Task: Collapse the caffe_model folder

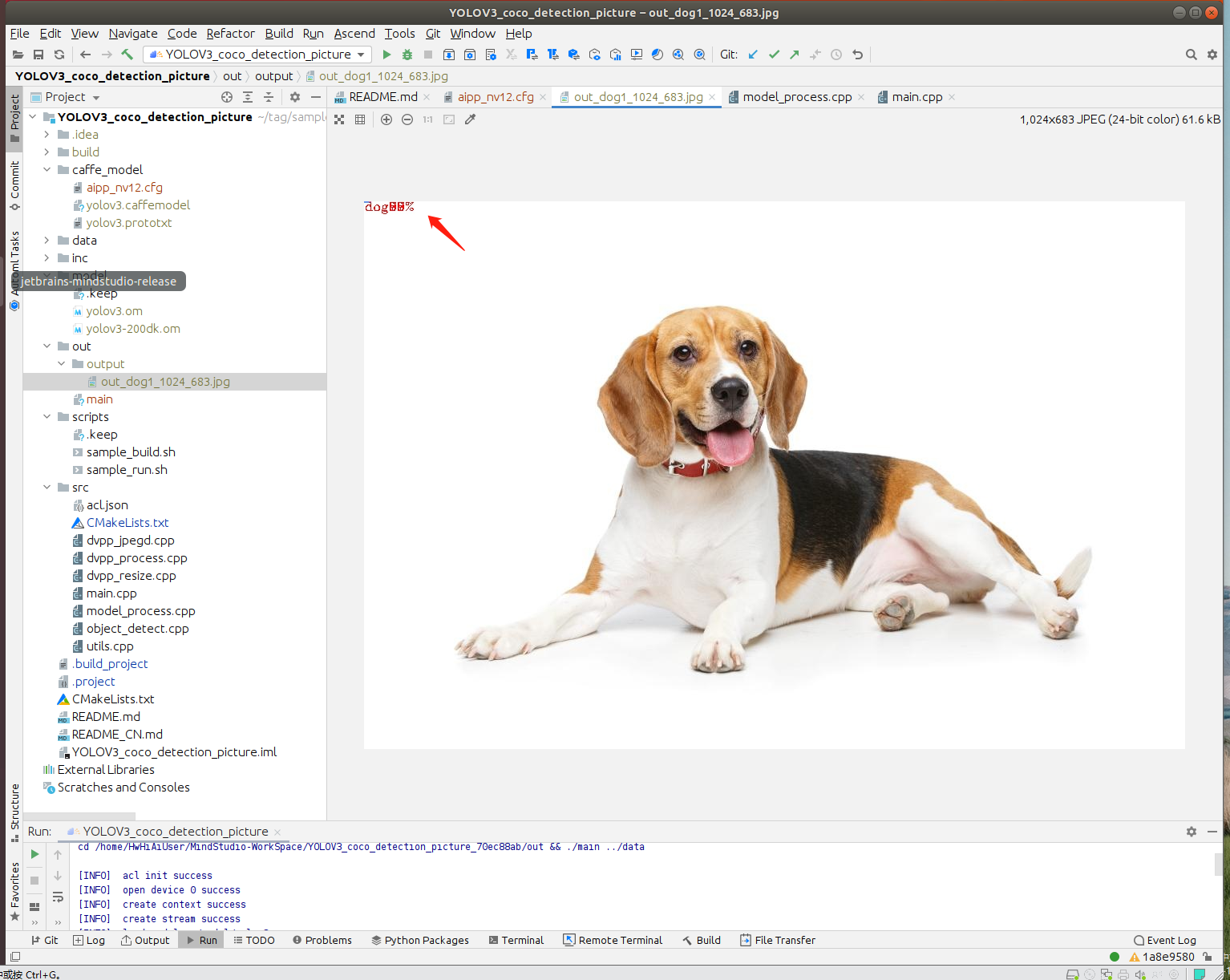Action: [x=47, y=170]
